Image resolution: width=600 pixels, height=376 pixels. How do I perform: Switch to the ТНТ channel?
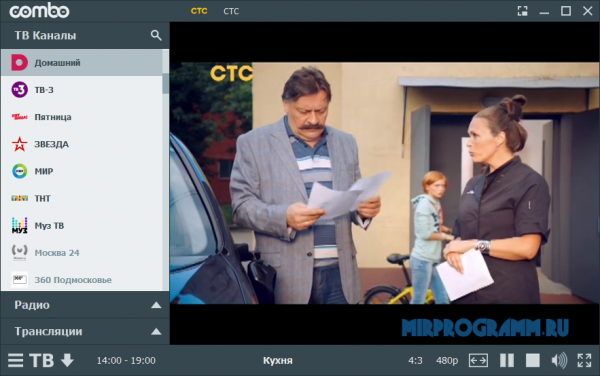[x=82, y=199]
